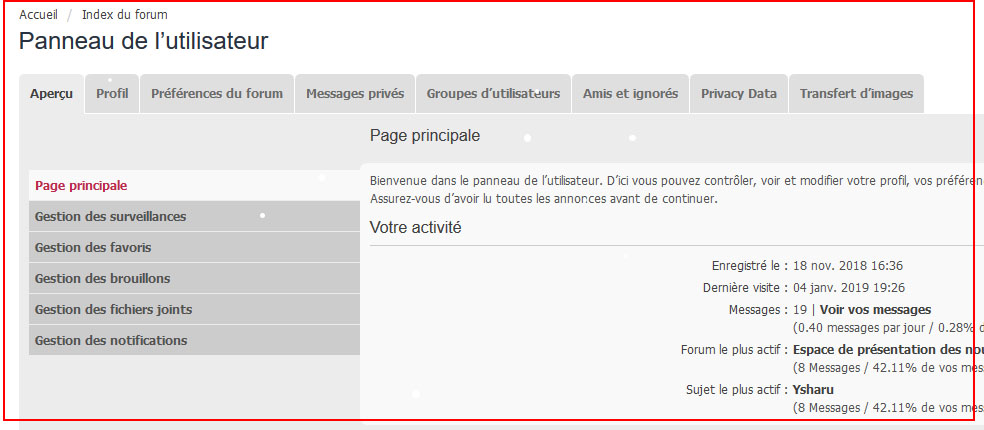Screen dimensions: 984x430
Task: Open the Messages privés tab
Action: click(355, 94)
